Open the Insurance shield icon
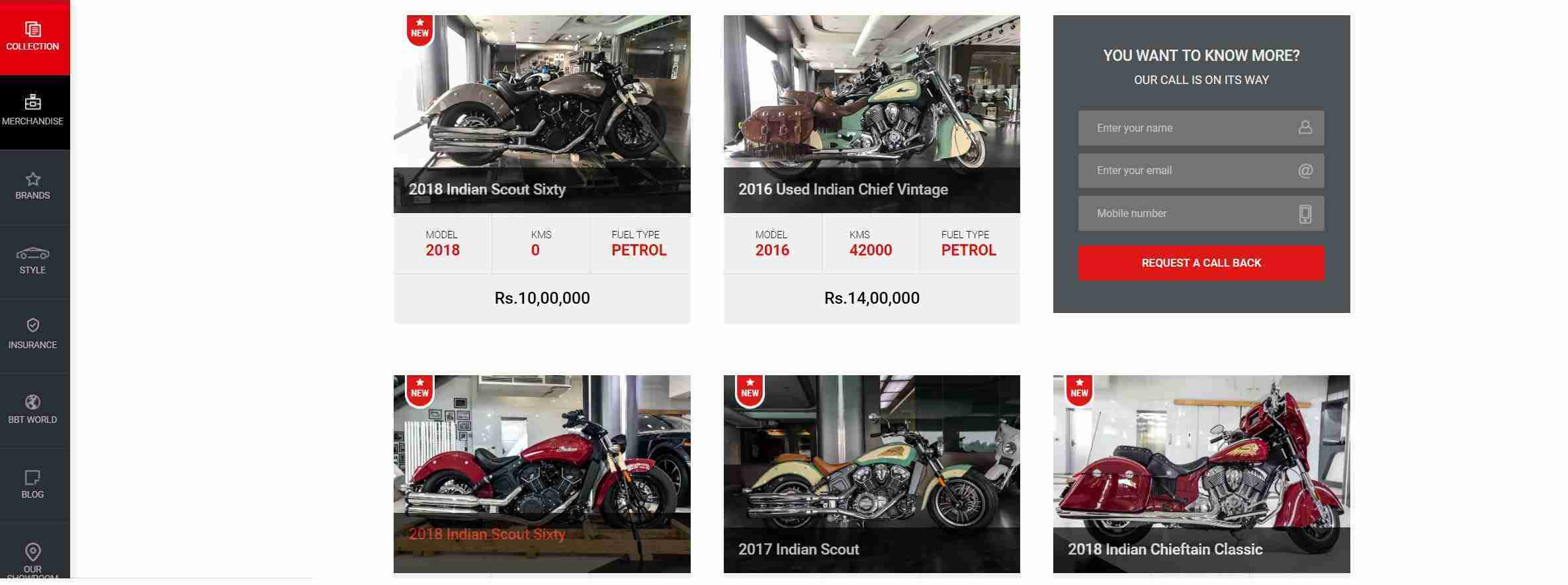Image resolution: width=1568 pixels, height=585 pixels. click(33, 325)
